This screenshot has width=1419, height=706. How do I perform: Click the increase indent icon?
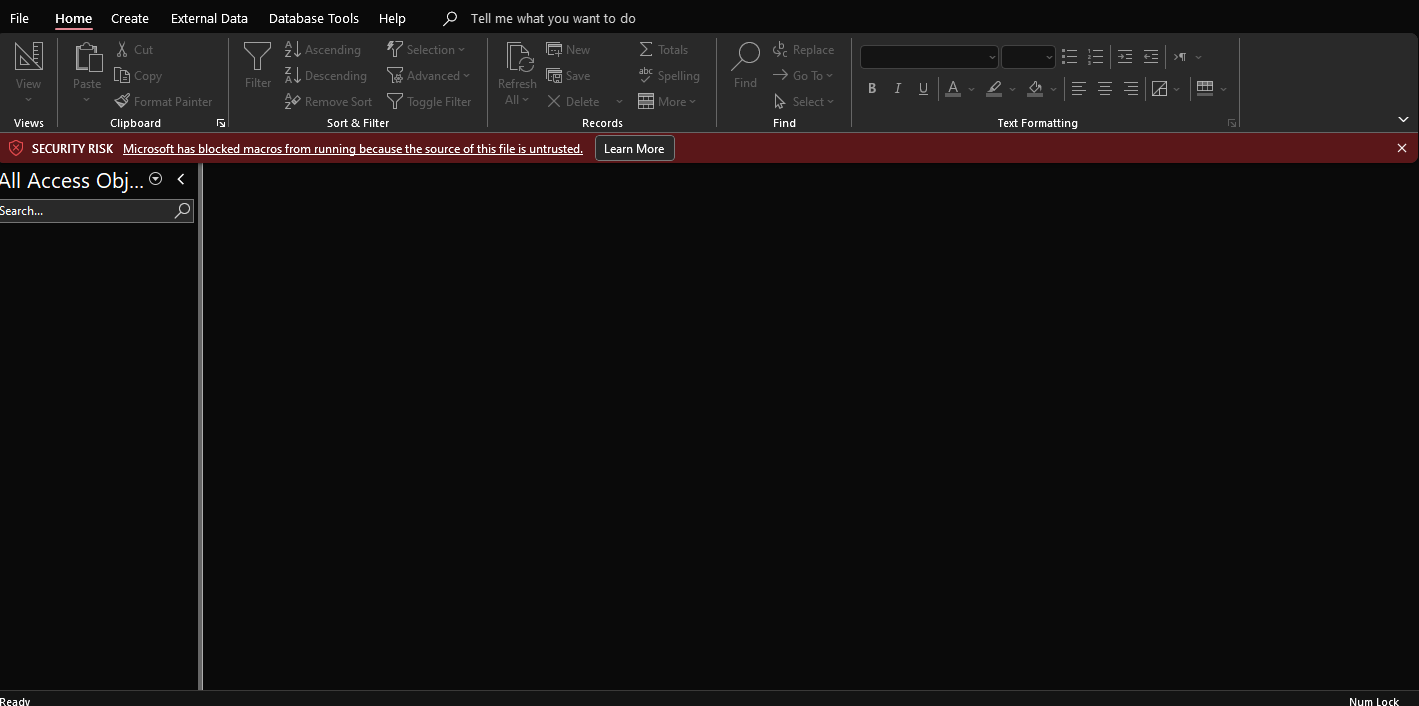pyautogui.click(x=1125, y=56)
